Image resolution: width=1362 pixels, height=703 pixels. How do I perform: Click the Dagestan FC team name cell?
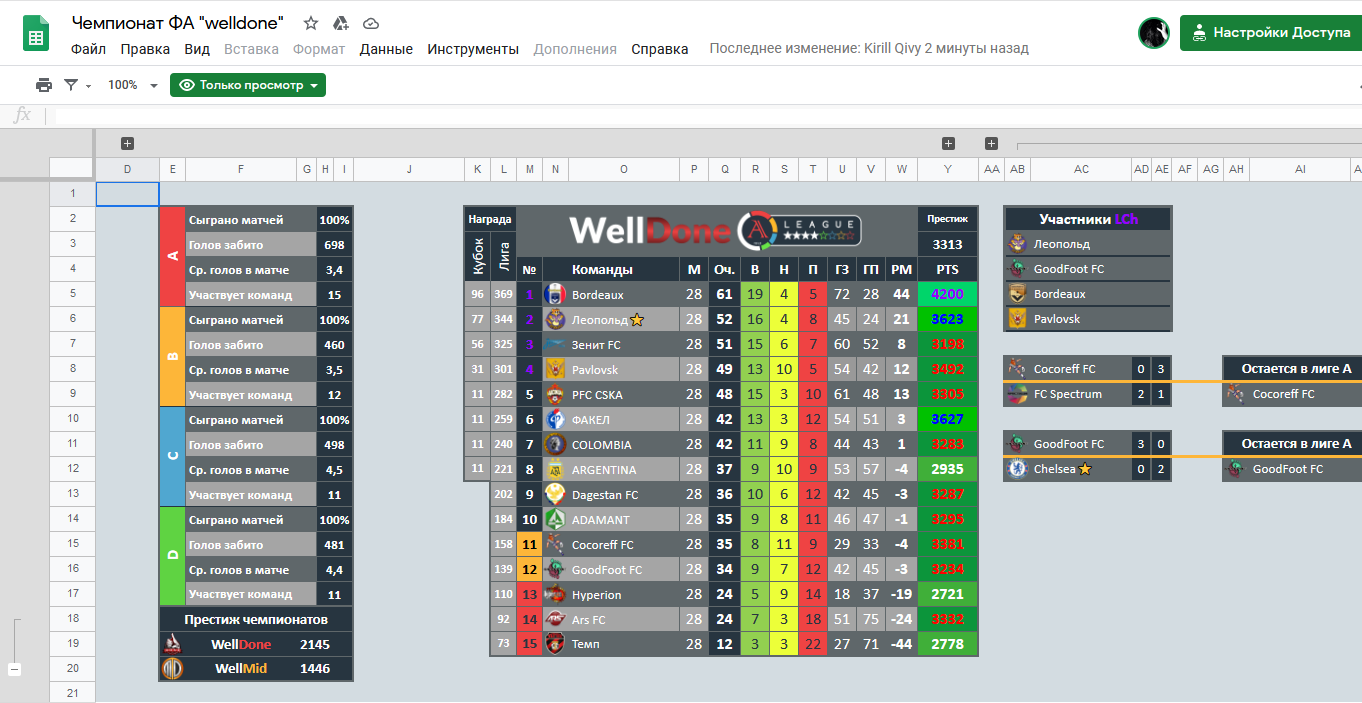(623, 495)
